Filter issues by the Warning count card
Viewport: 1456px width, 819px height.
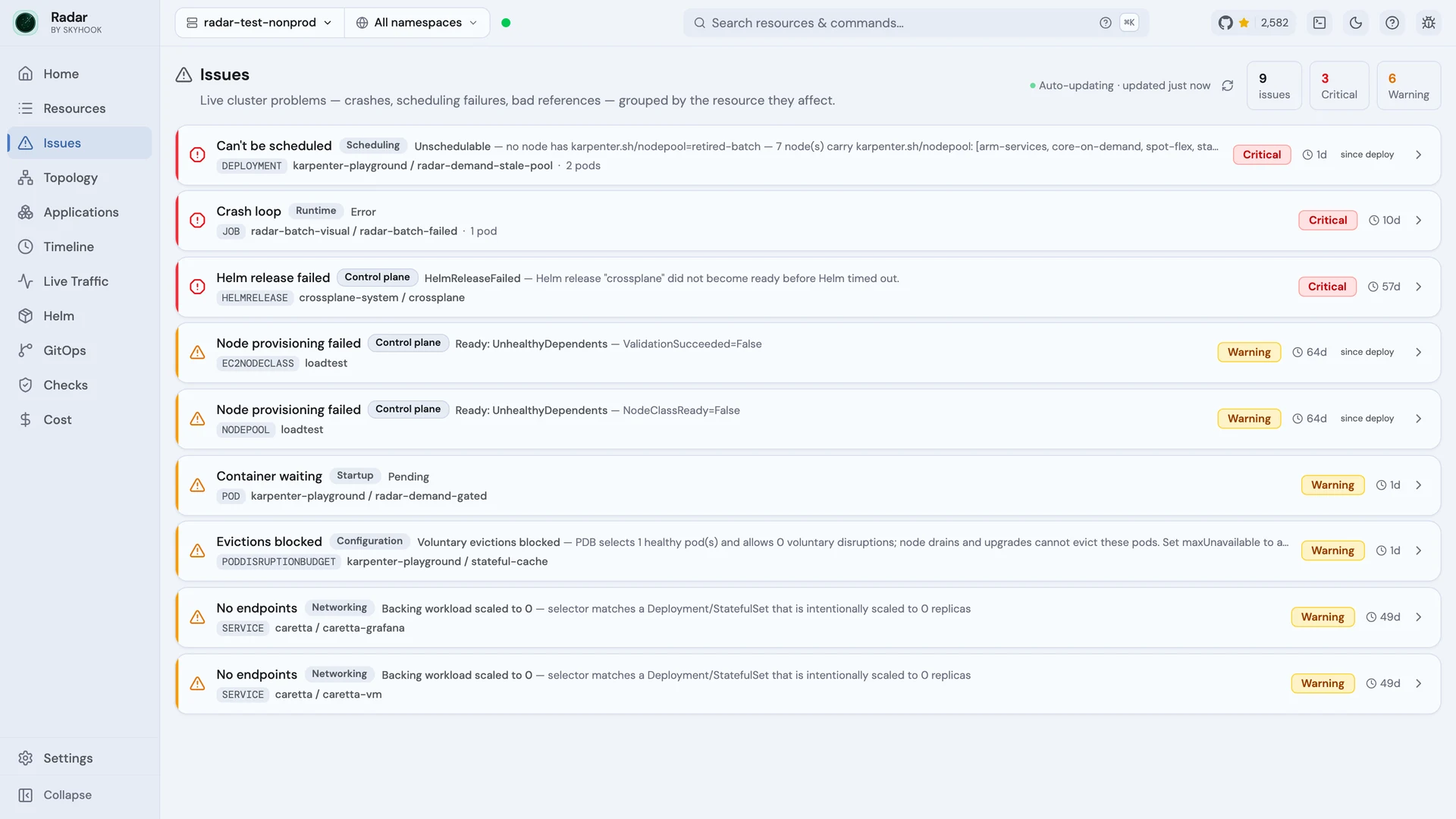coord(1408,86)
